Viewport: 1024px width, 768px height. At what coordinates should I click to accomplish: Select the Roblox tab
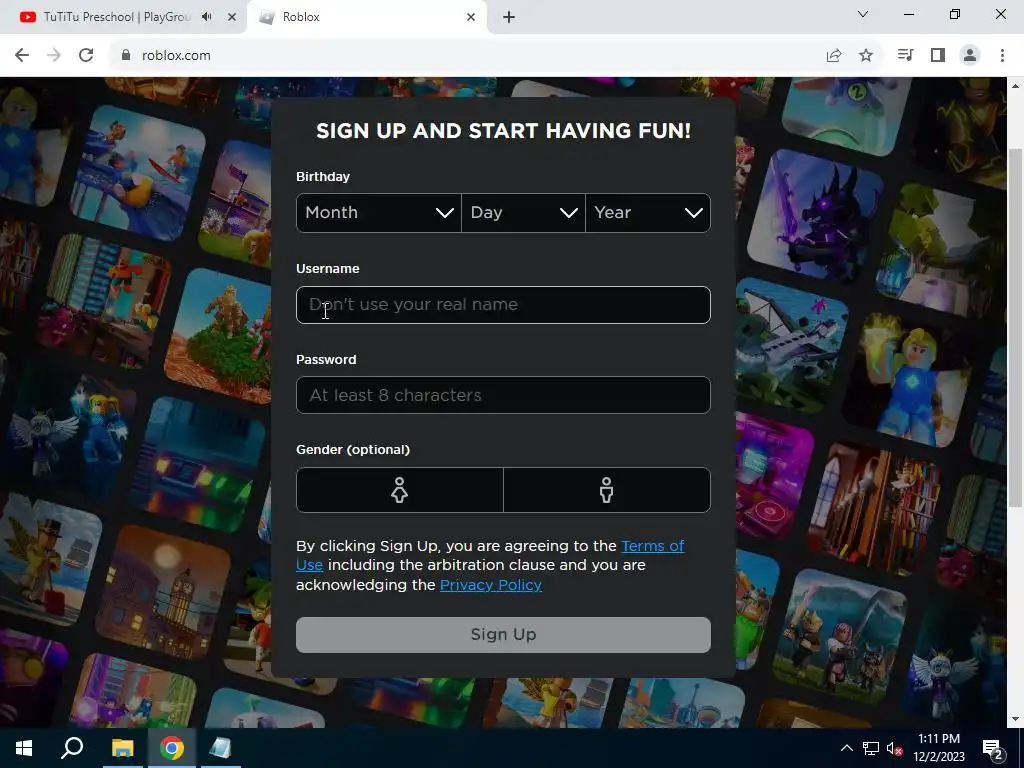369,17
